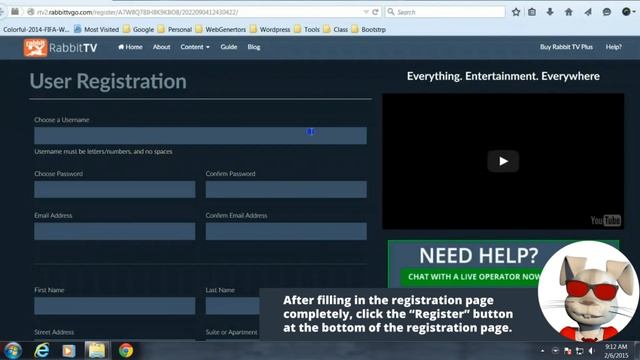Open the chat bubble toolbar icon
Viewport: 640px width, 360px height.
point(607,12)
